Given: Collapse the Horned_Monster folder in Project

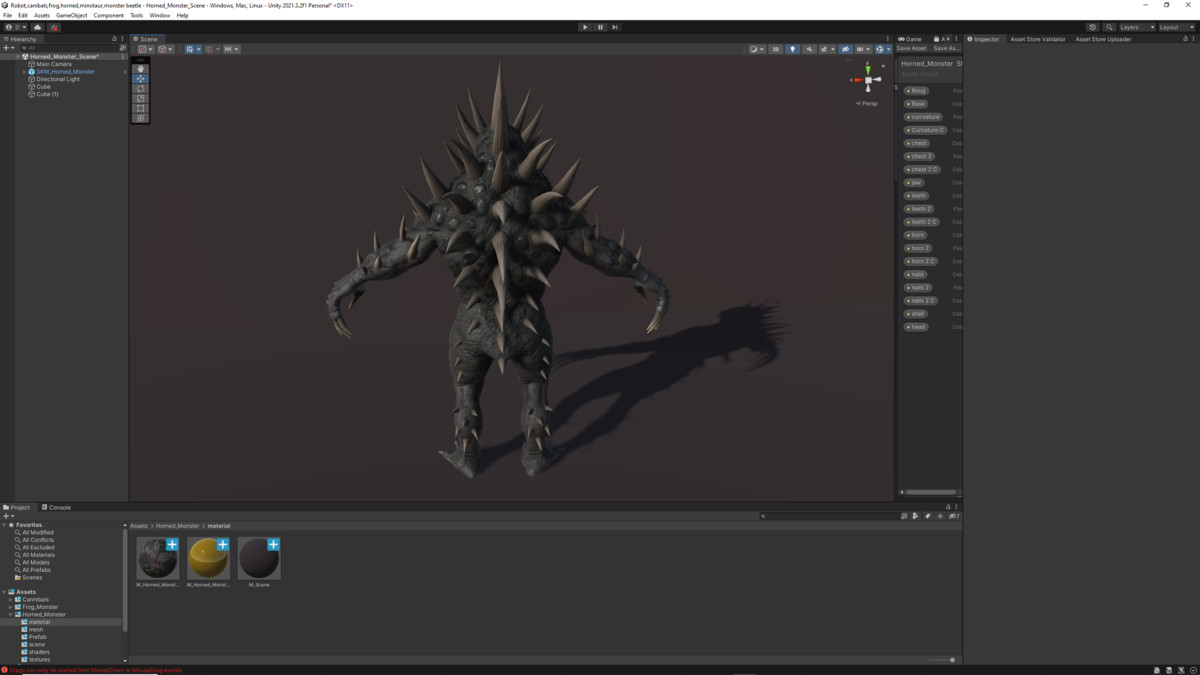Looking at the screenshot, I should point(11,614).
